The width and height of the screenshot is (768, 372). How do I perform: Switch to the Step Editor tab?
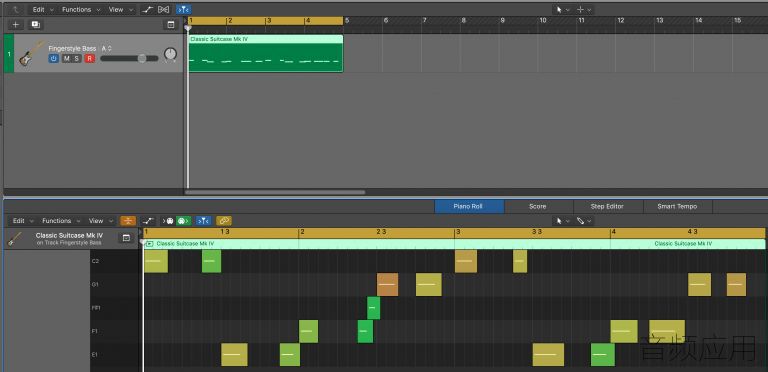[x=607, y=207]
